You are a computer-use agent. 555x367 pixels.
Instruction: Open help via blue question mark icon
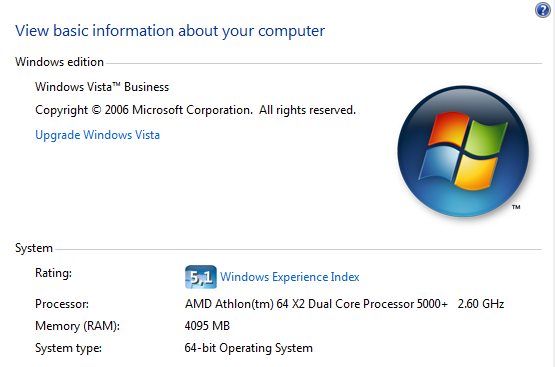point(542,10)
